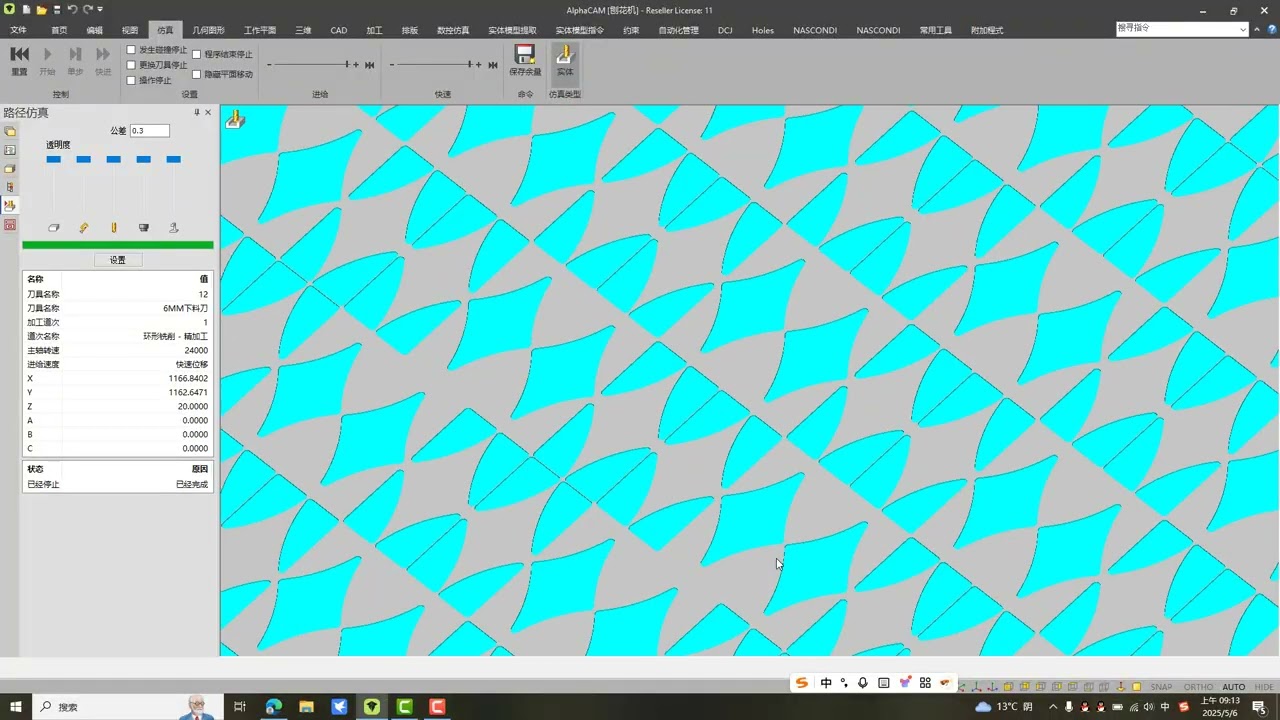Enable the 更换刀具停止 checkbox
1280x720 pixels.
point(131,65)
